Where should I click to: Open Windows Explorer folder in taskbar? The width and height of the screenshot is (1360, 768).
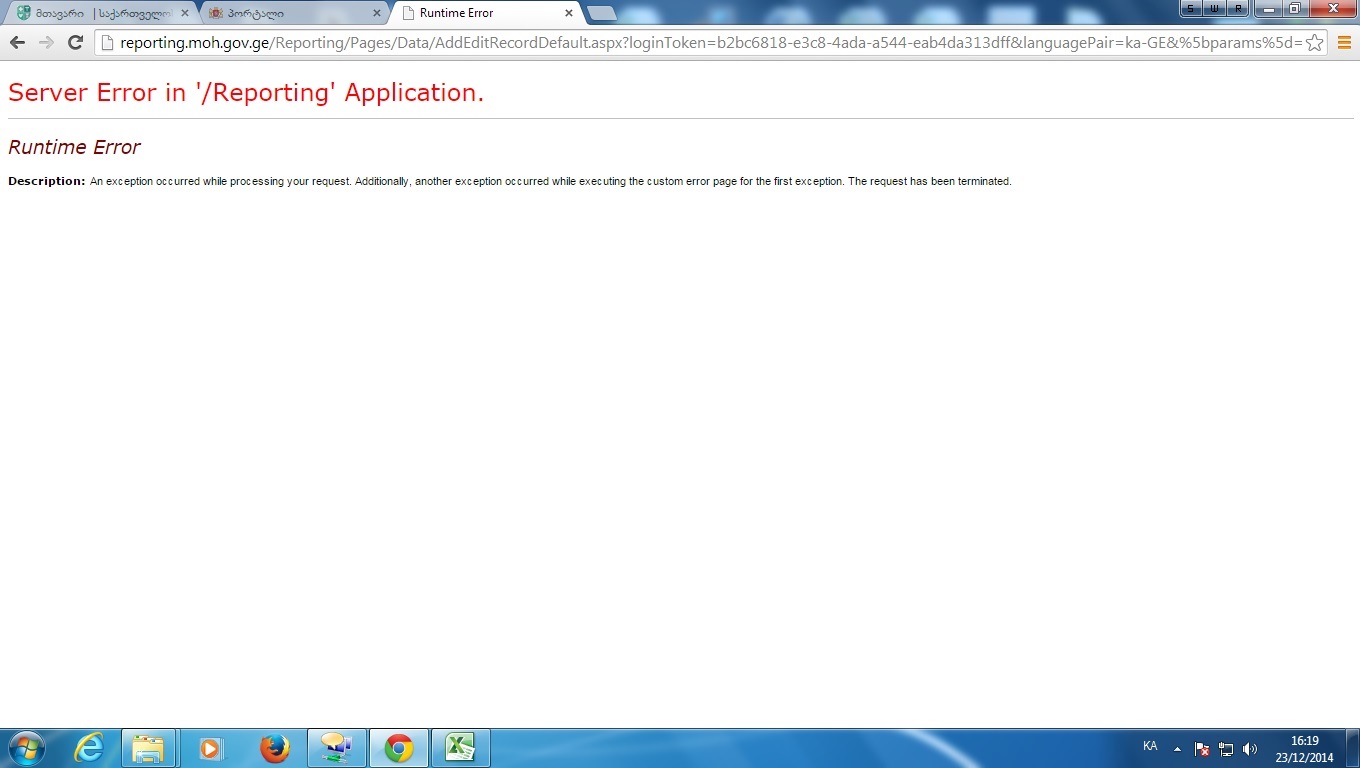tap(149, 748)
